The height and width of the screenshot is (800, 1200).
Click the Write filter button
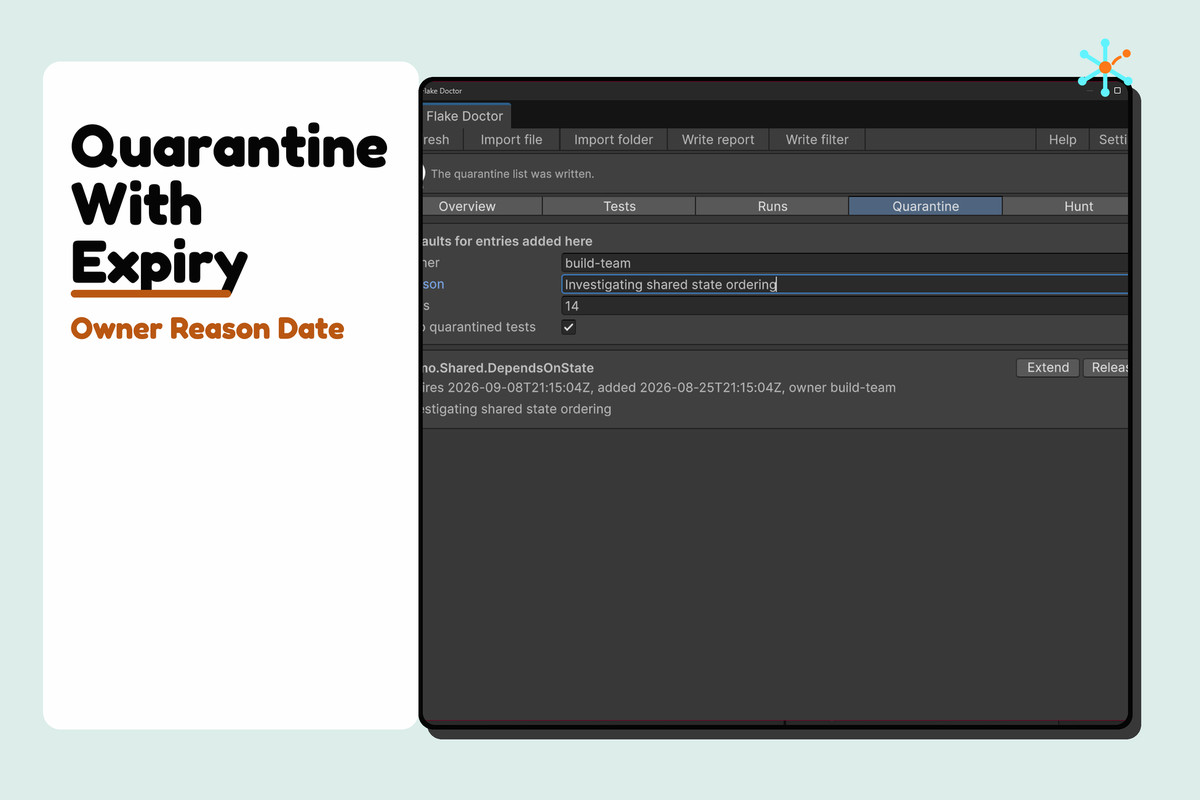(x=817, y=140)
